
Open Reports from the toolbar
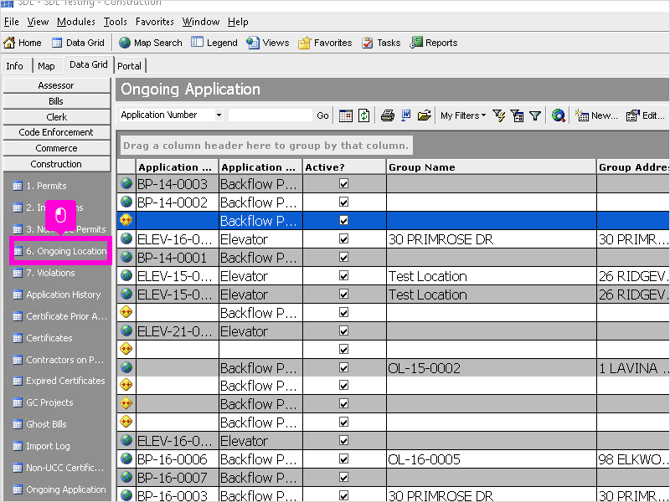coord(434,43)
